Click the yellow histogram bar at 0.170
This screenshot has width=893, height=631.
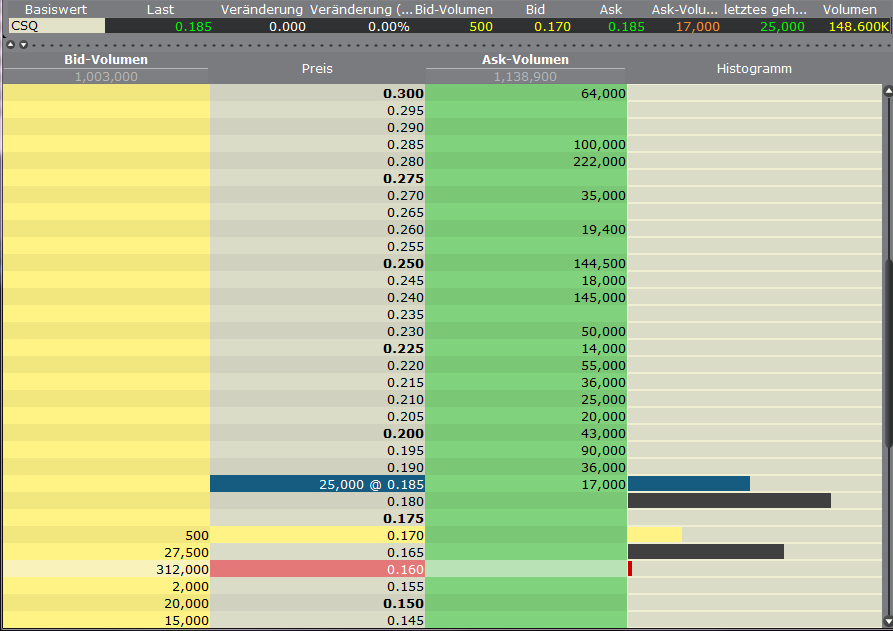pos(655,535)
